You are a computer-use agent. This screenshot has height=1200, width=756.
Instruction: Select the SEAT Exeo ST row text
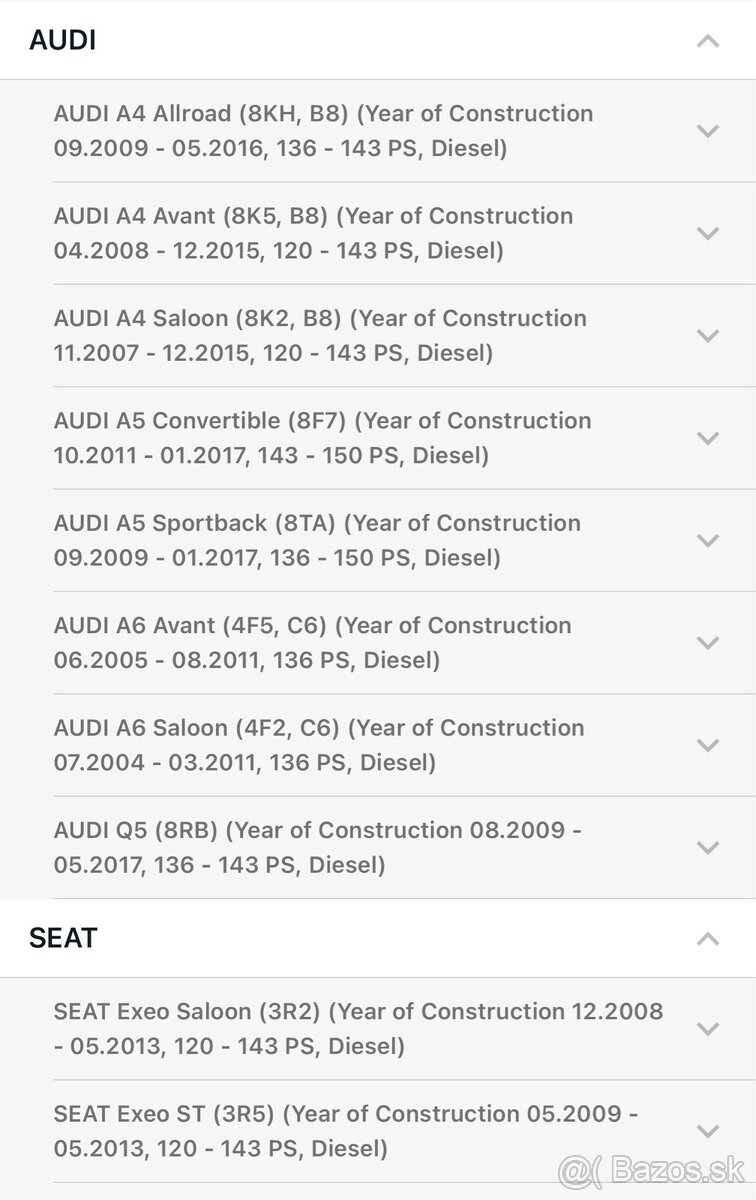[x=346, y=1131]
